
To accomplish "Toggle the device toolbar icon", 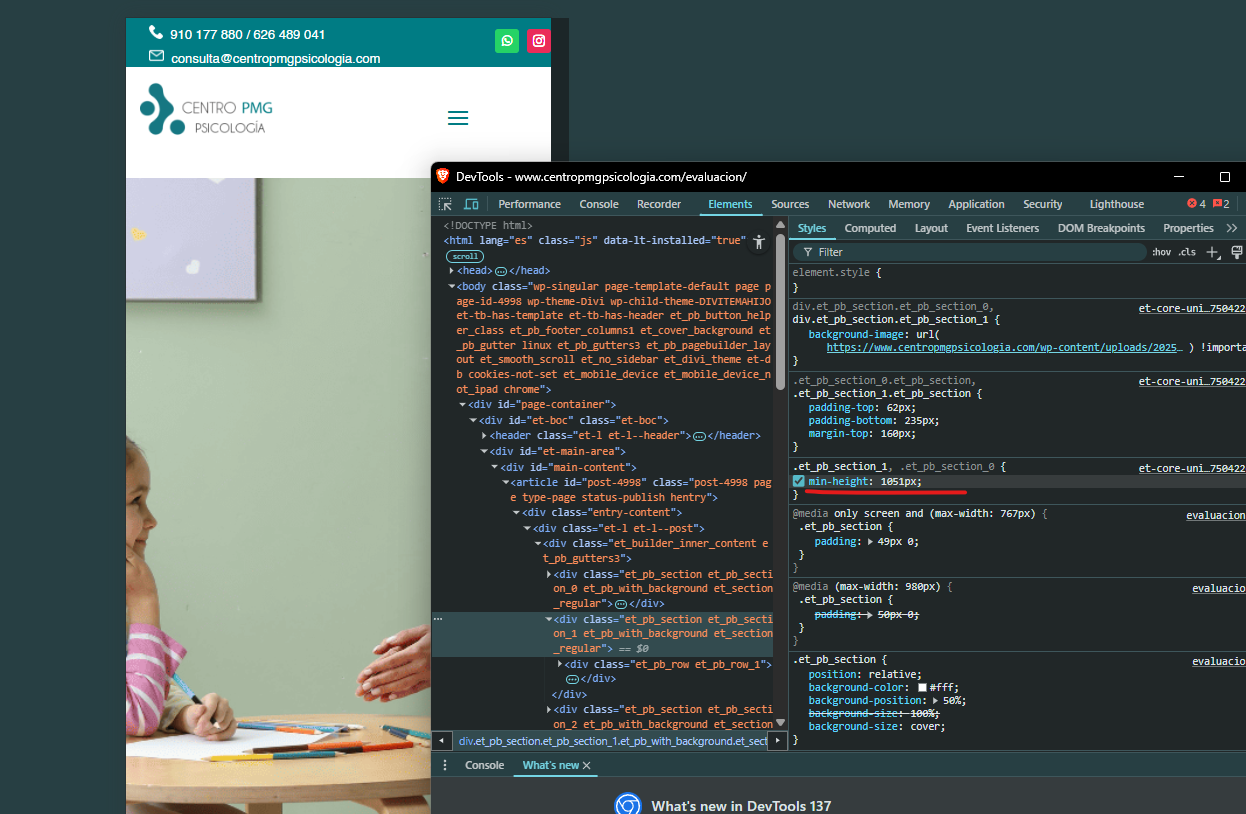I will 471,204.
